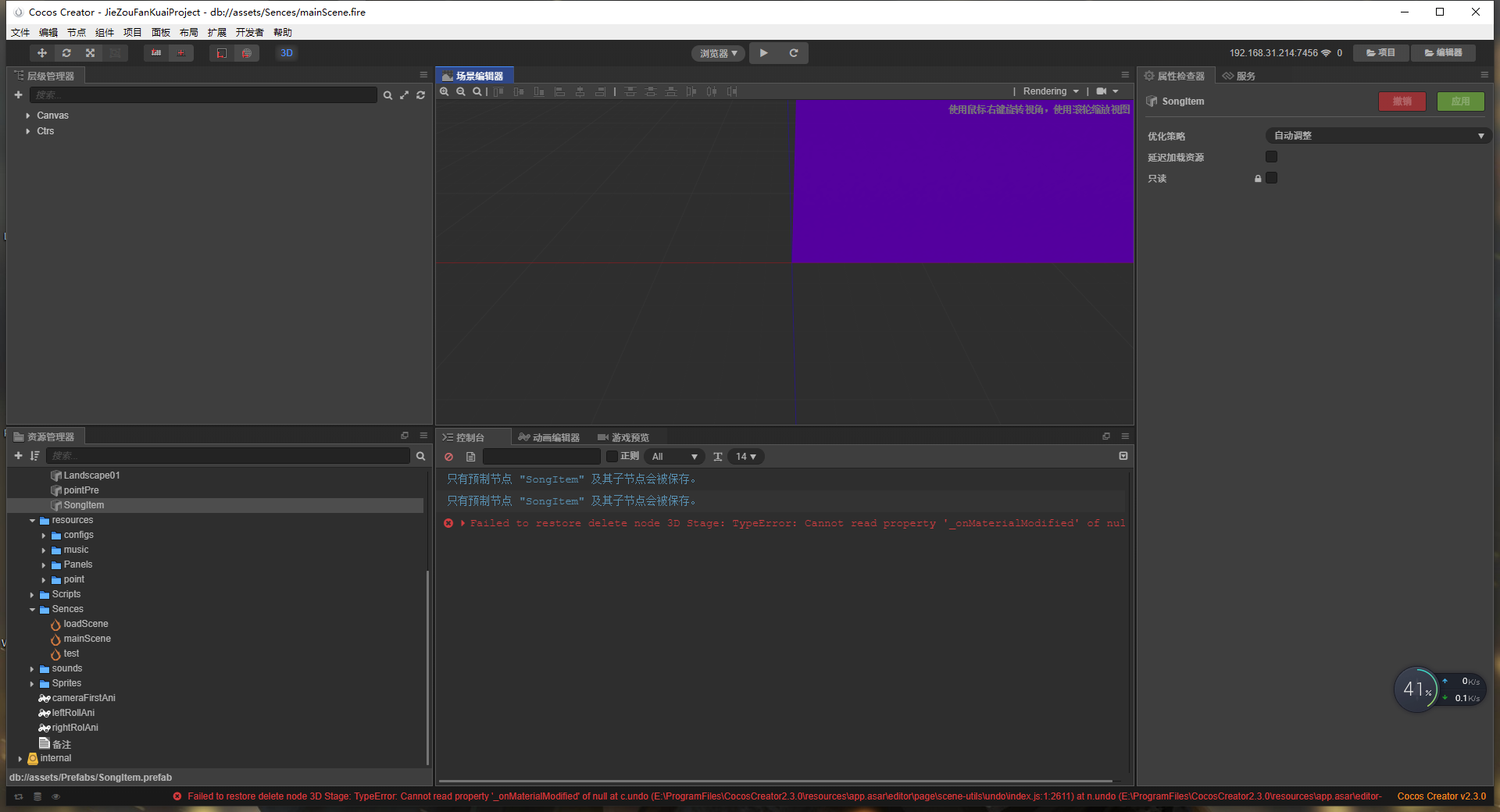The width and height of the screenshot is (1500, 812).
Task: Create a node with the hierarchy plus icon
Action: [18, 94]
